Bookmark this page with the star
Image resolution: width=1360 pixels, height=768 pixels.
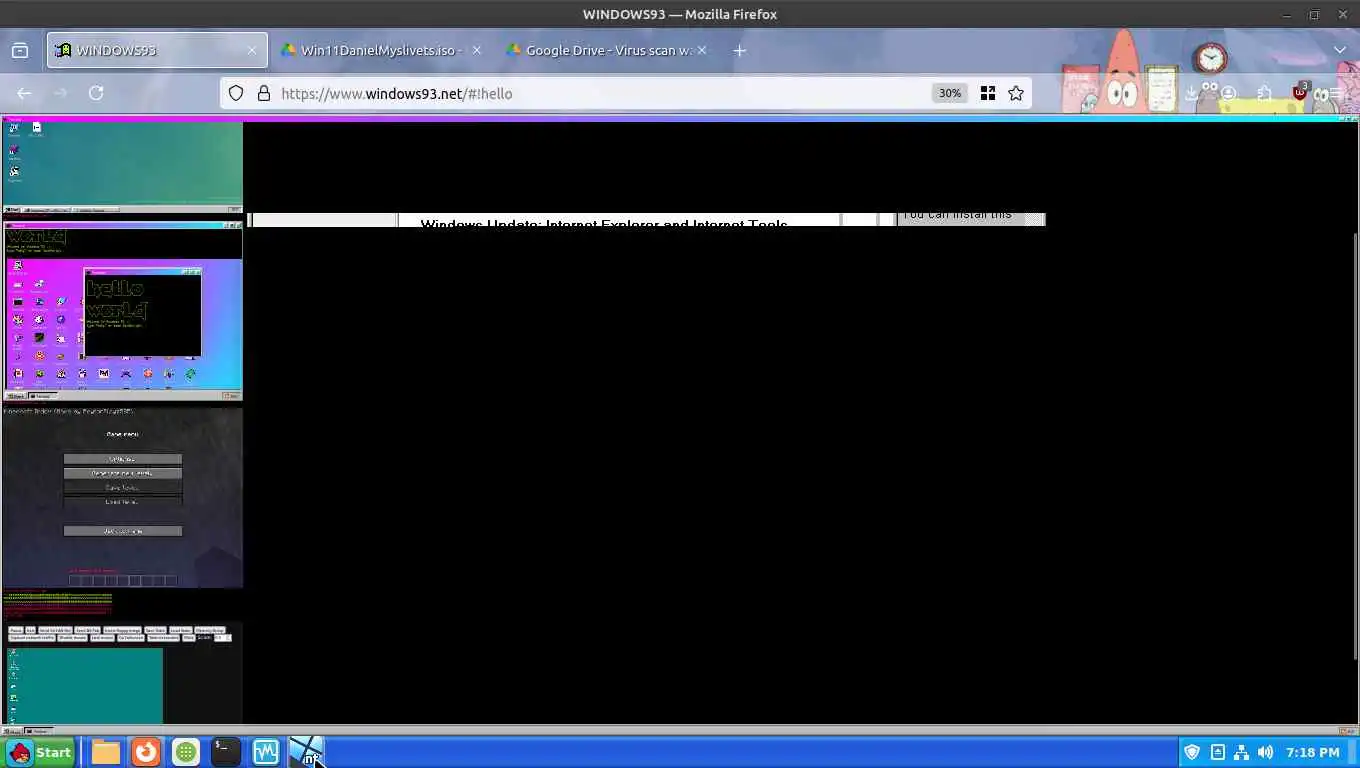(1016, 93)
